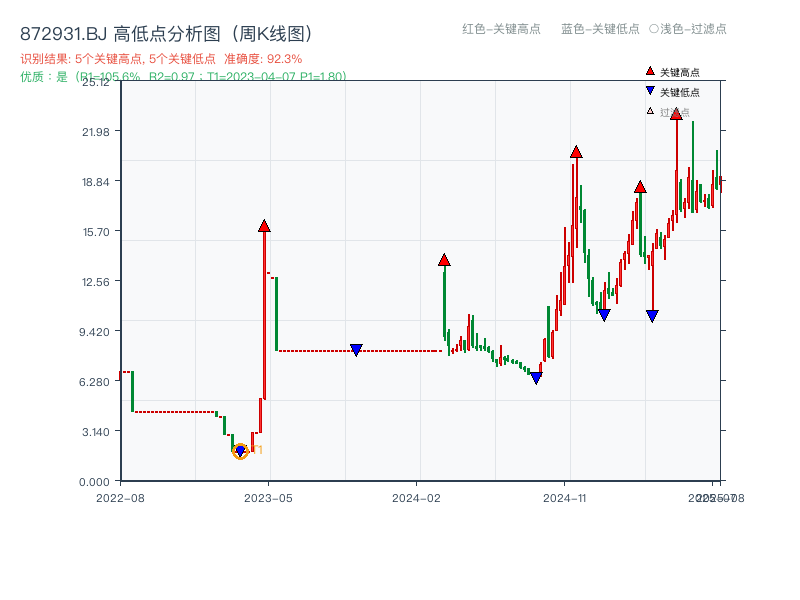Click the tallest red key-high marker near 2024-11
Viewport: 800px width, 600px height.
[x=576, y=152]
